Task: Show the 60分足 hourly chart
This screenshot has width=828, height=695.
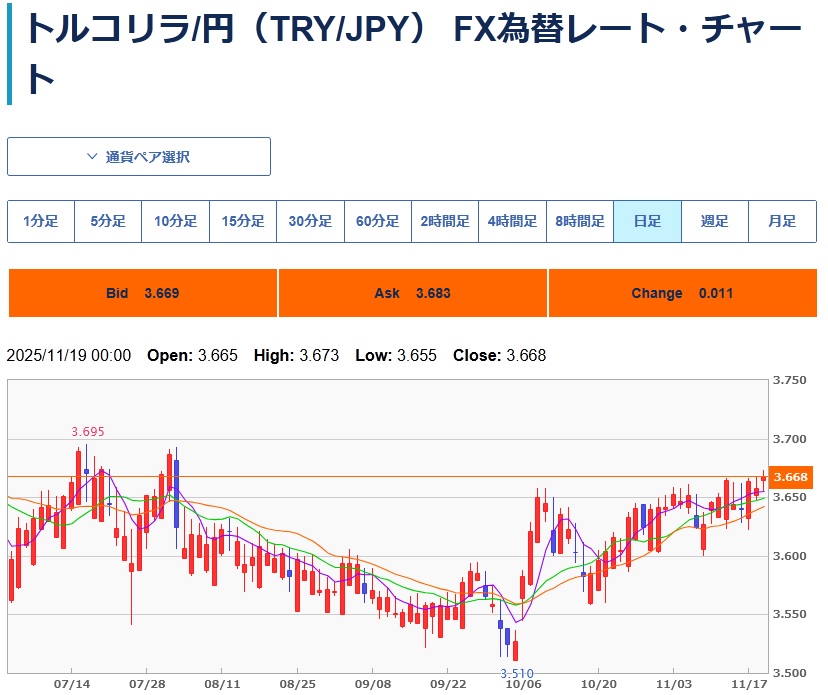Action: point(377,222)
